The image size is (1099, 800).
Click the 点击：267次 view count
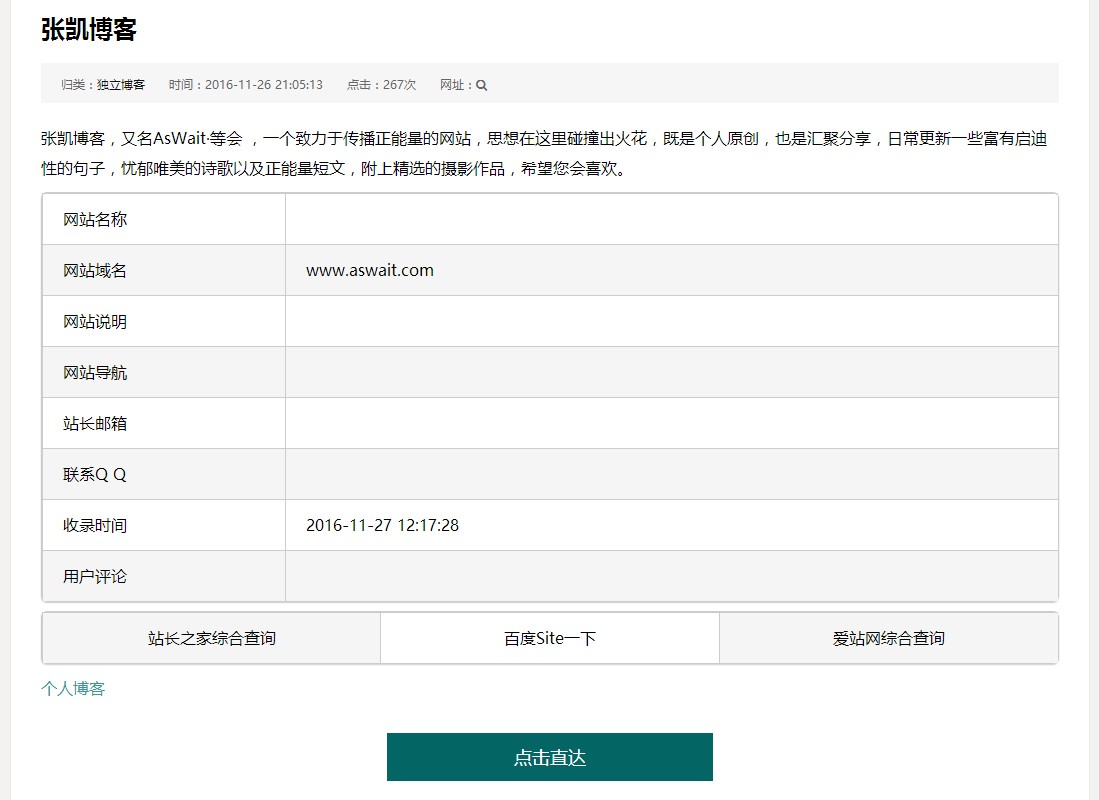pyautogui.click(x=381, y=85)
